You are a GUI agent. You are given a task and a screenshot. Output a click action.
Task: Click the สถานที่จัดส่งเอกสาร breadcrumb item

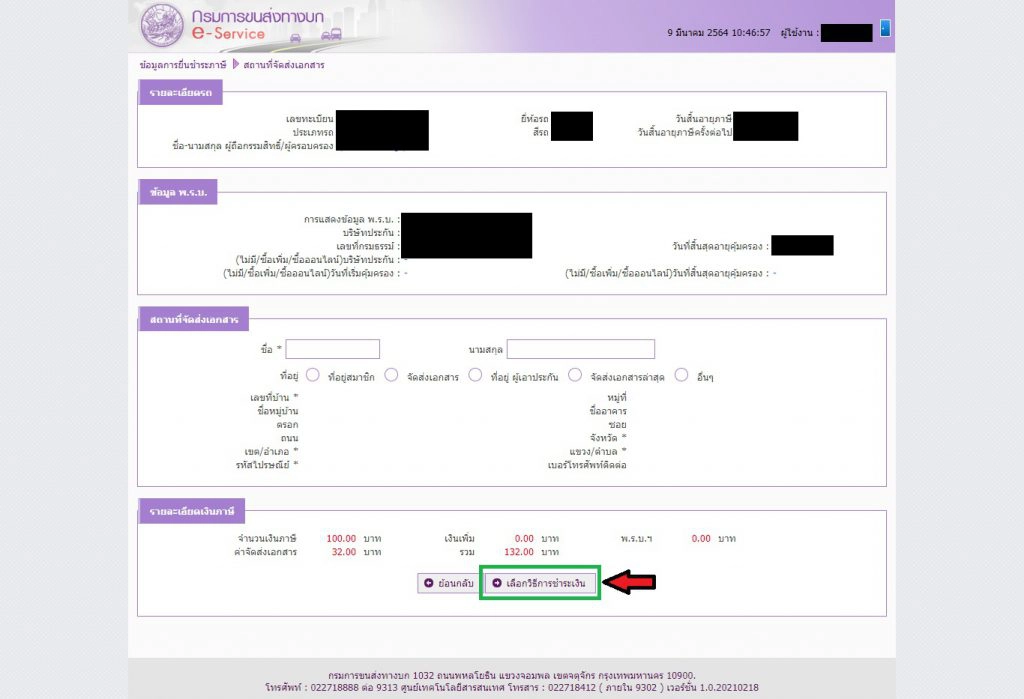coord(283,65)
